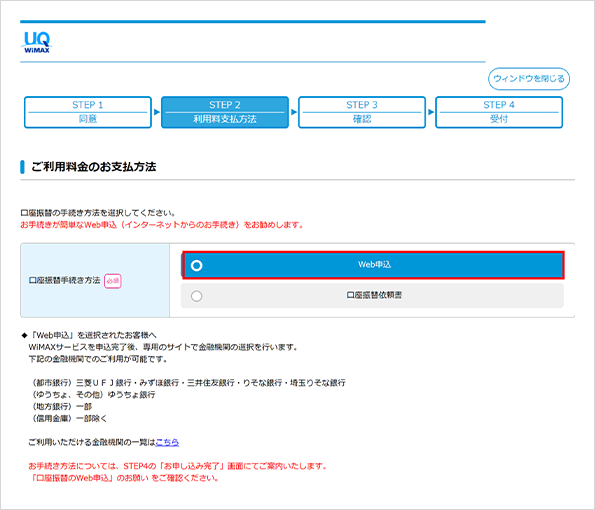Viewport: 595px width, 510px height.
Task: Click the red text recommending Web申込
Action: 162,225
